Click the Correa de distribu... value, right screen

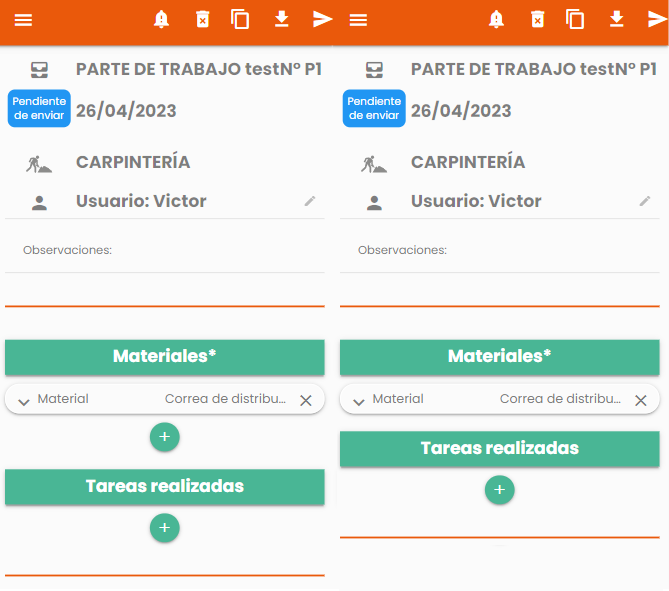click(560, 399)
